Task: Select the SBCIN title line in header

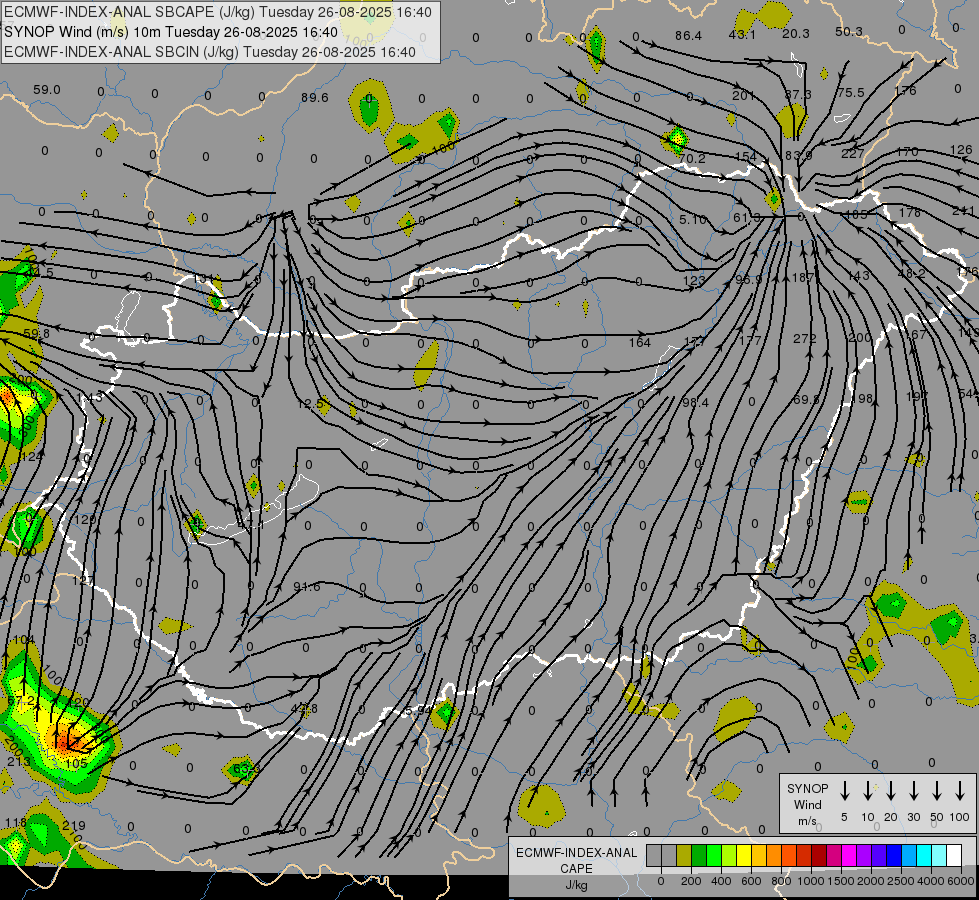Action: pos(210,52)
